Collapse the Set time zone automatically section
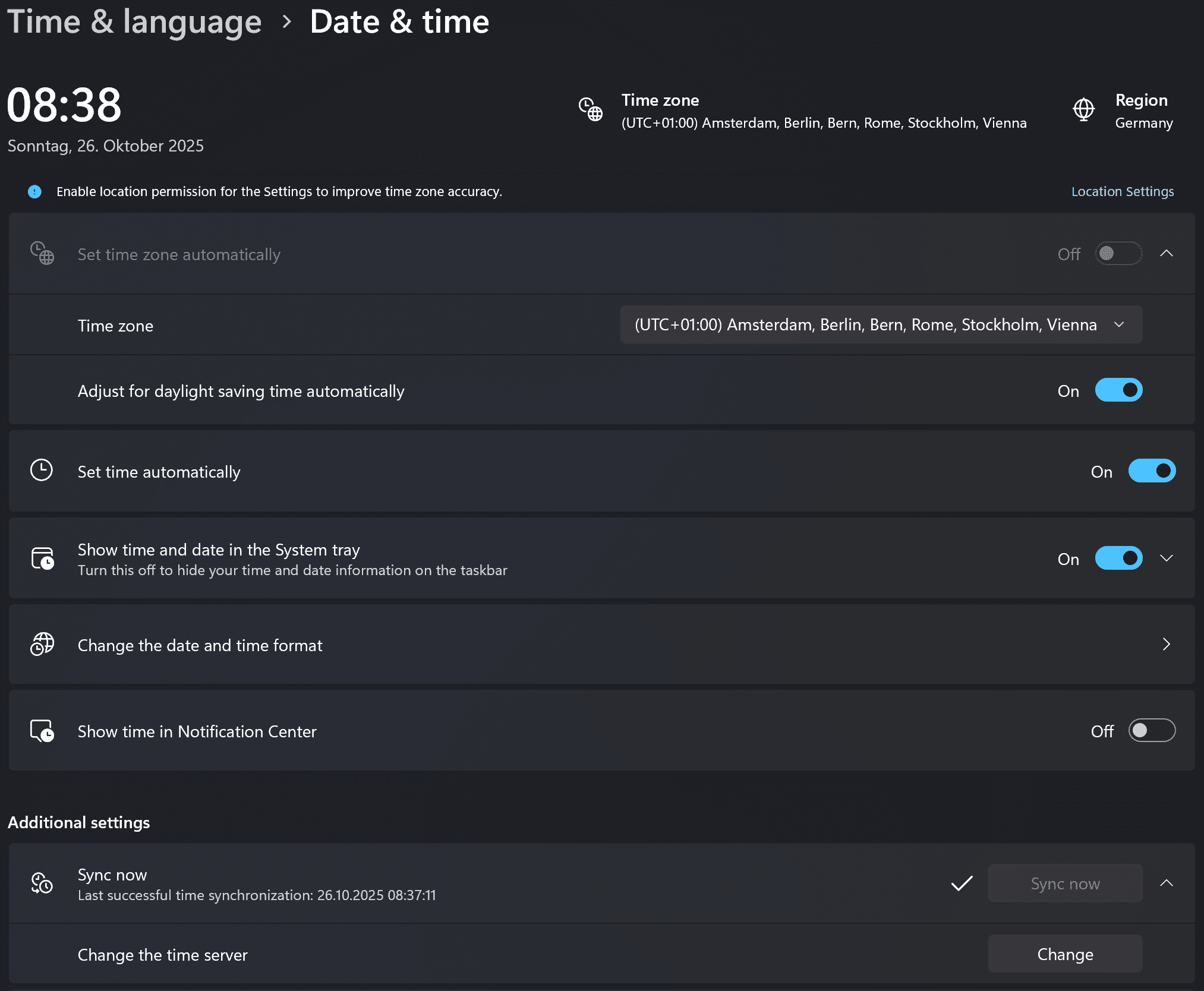Viewport: 1204px width, 991px height. (x=1166, y=254)
